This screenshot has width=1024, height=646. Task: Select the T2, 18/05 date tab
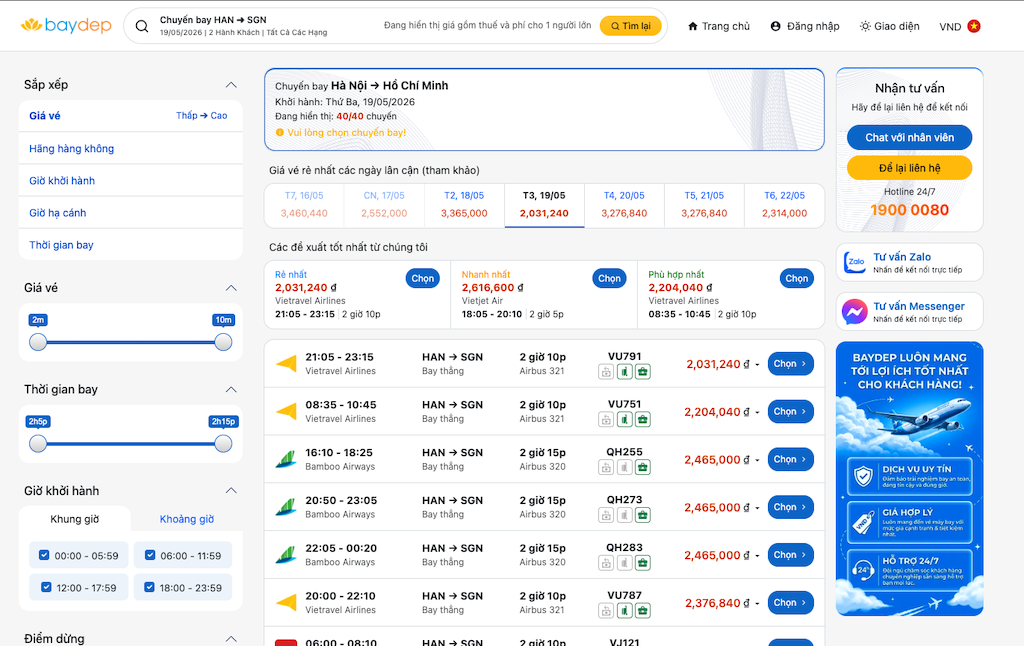pos(464,204)
